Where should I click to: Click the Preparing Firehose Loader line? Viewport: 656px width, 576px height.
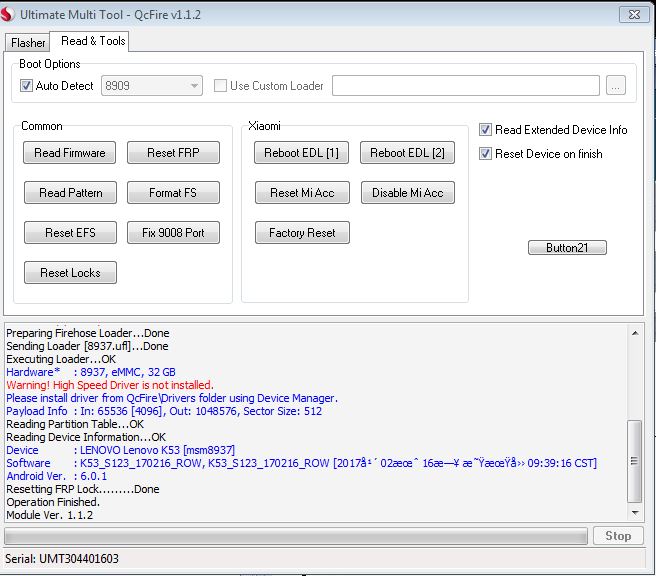(88, 333)
